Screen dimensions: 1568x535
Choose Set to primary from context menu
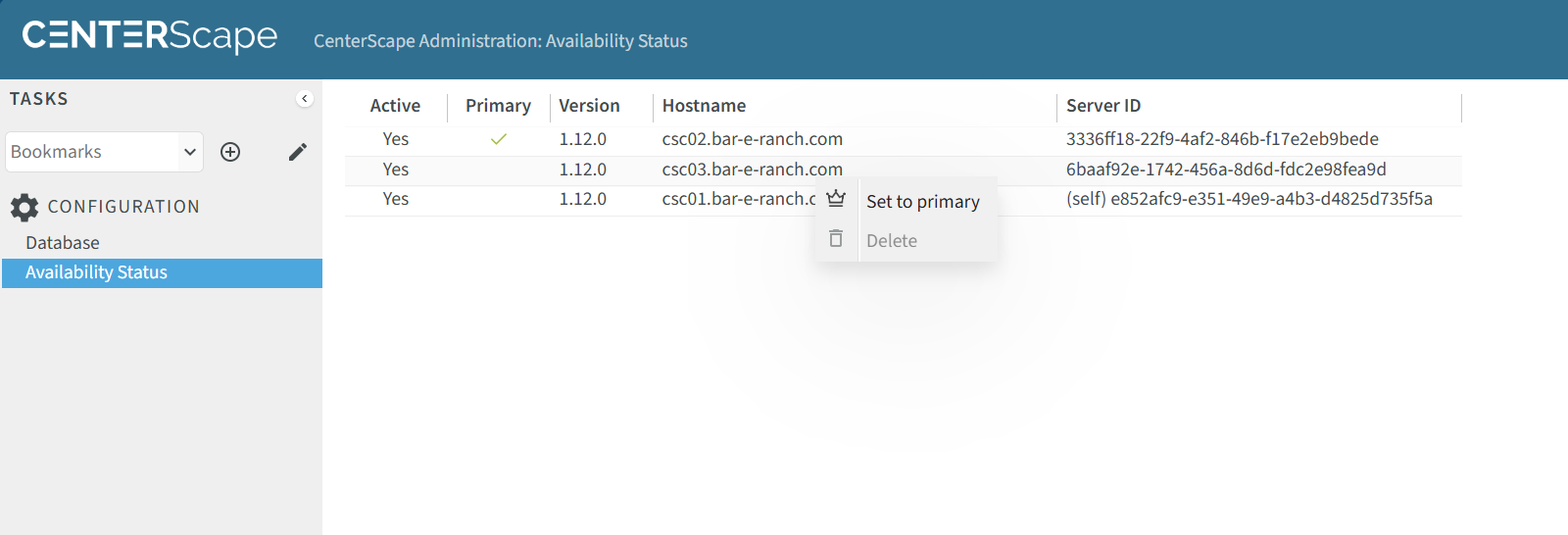922,202
